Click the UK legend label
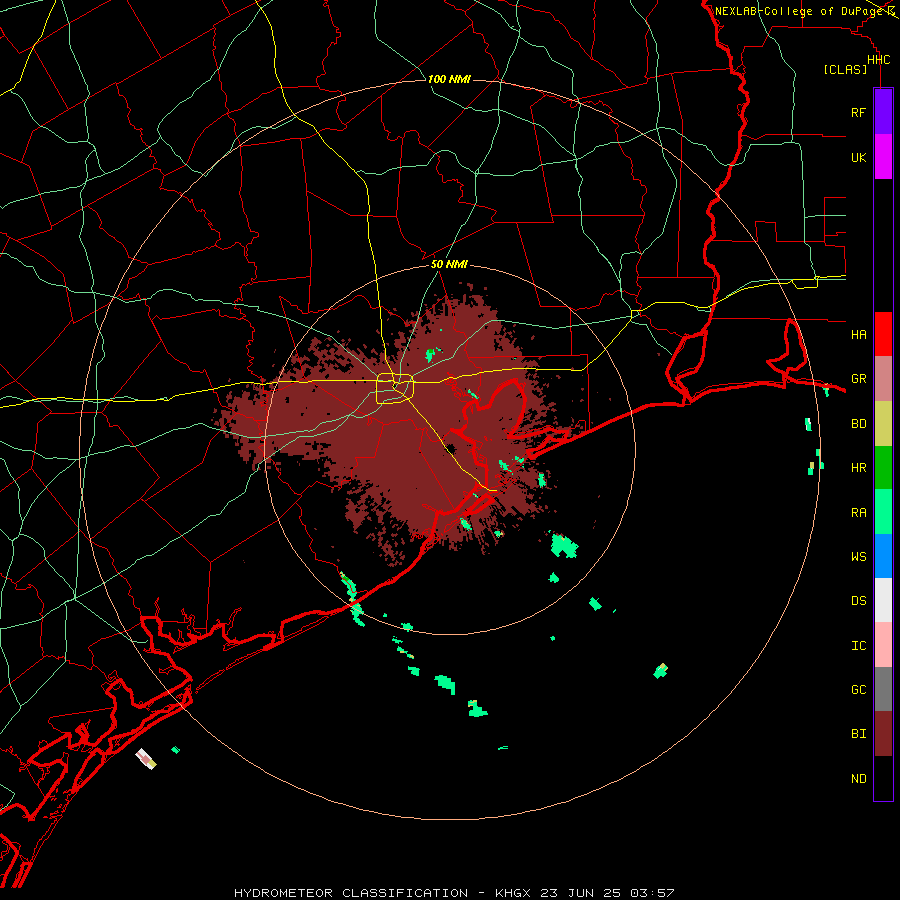This screenshot has width=900, height=900. point(858,158)
